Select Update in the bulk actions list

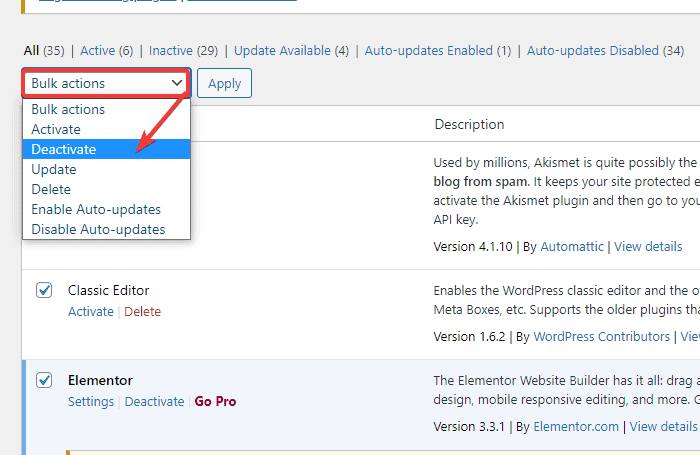click(54, 169)
